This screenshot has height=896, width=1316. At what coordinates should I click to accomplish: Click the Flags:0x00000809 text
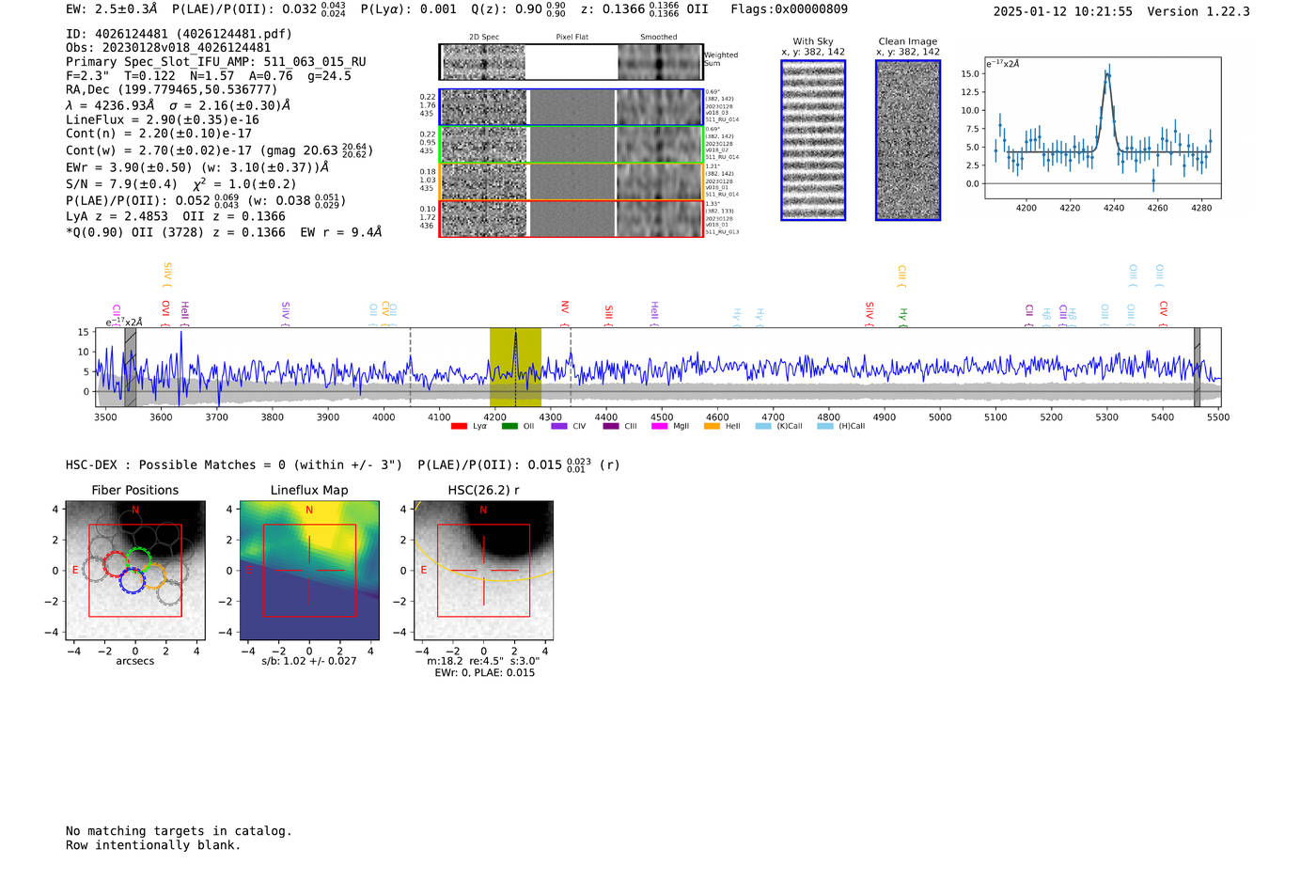pos(789,9)
